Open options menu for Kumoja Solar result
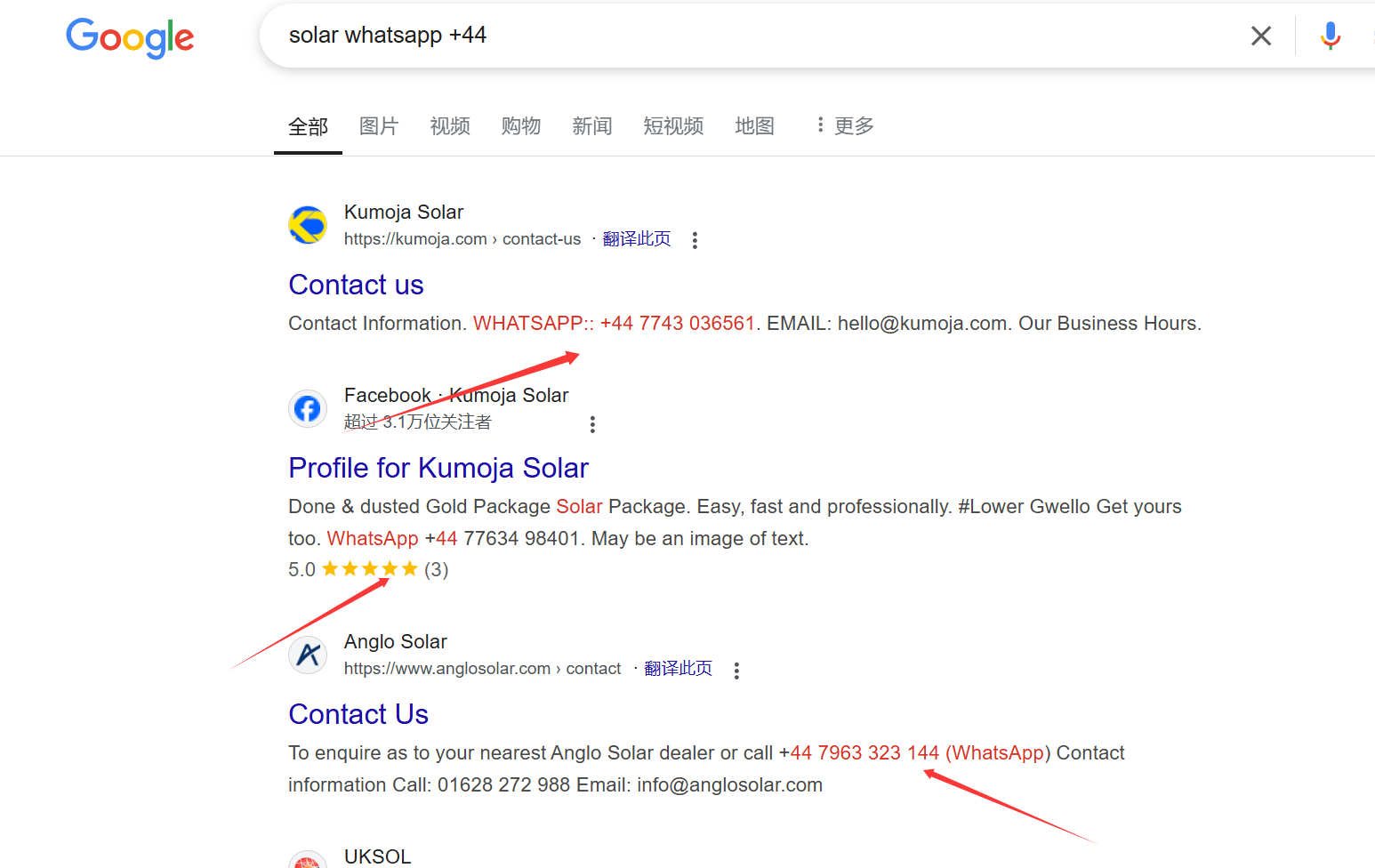The width and height of the screenshot is (1375, 868). coord(695,240)
